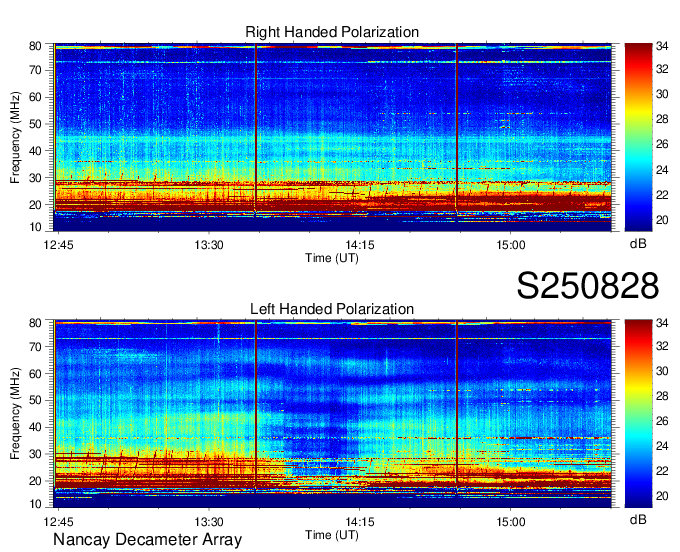Click the 15:00 tick label on bottom plot
680x552 pixels.
pyautogui.click(x=510, y=522)
